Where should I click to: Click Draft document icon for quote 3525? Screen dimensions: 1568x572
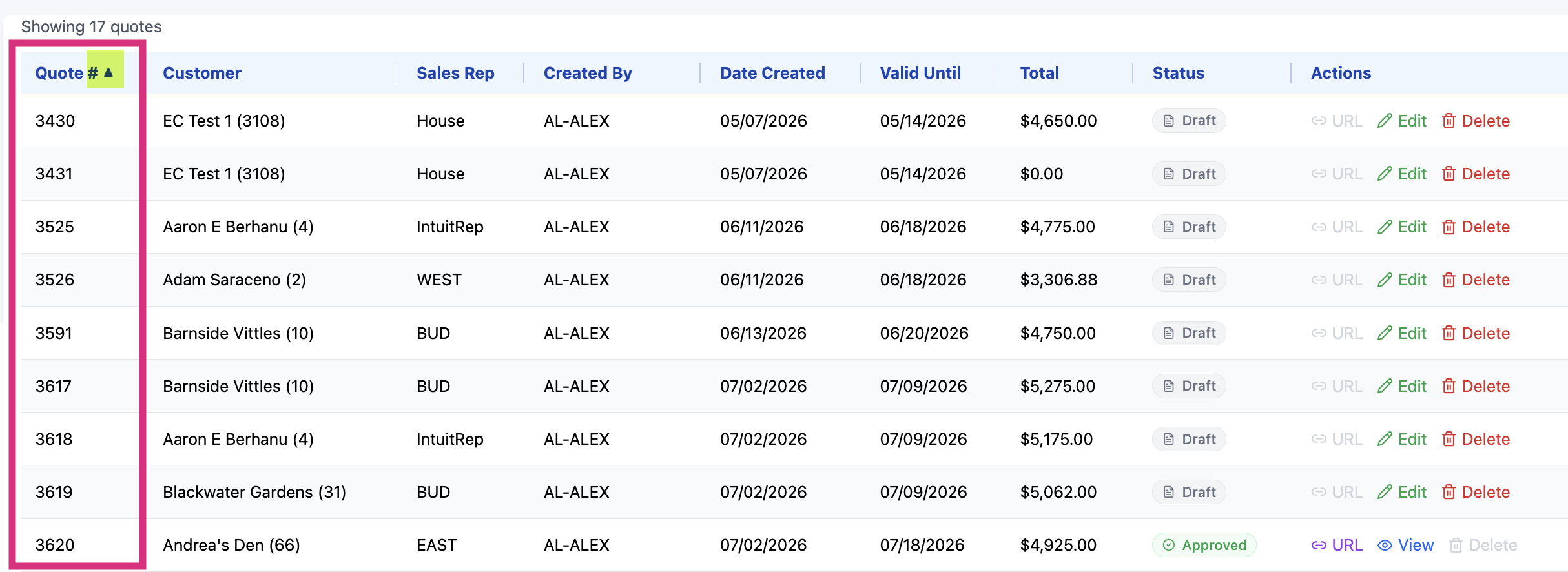coord(1169,227)
